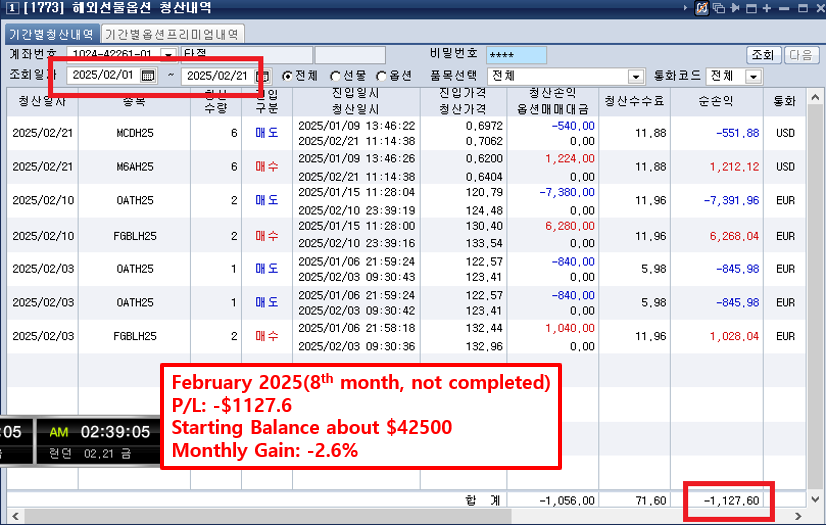Switch to 기간별청산내역 tab
This screenshot has height=525, width=826.
(50, 34)
